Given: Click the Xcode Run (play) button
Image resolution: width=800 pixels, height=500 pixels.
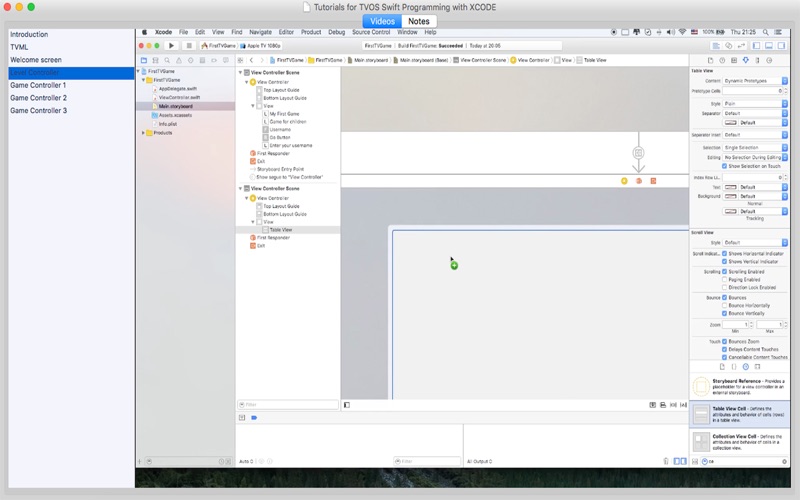Looking at the screenshot, I should click(x=171, y=45).
